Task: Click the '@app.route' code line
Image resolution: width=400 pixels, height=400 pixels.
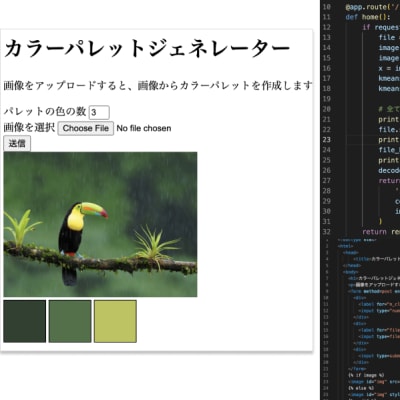Action: coord(373,7)
